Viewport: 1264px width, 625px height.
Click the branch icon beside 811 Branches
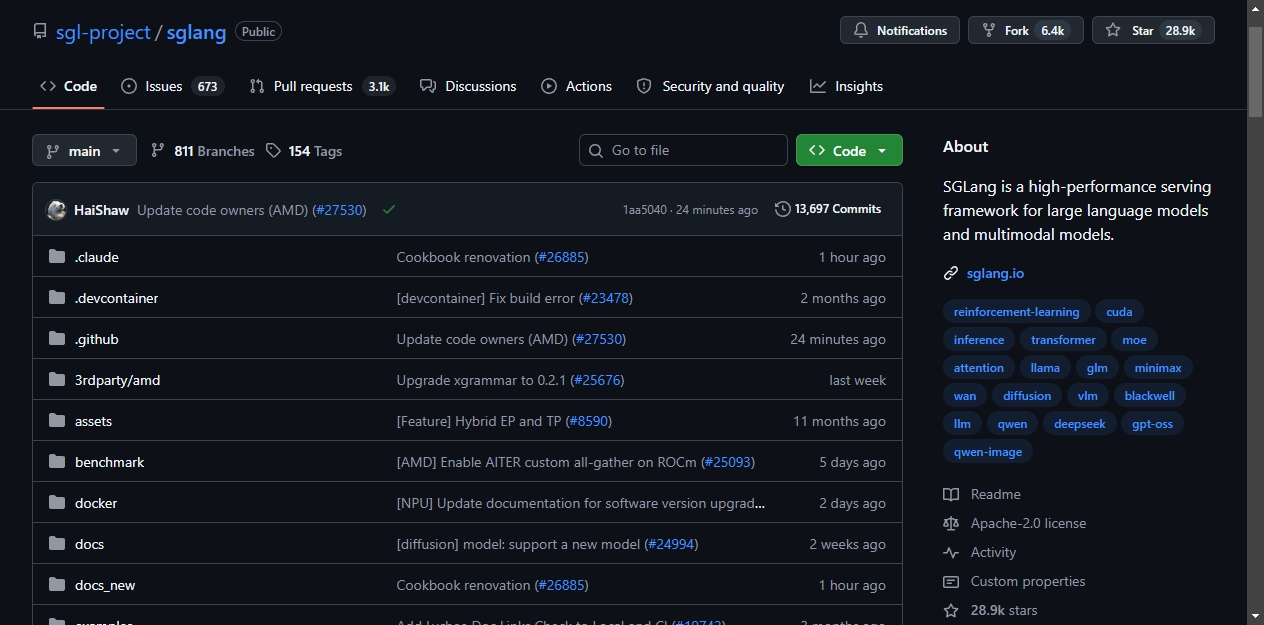(158, 150)
